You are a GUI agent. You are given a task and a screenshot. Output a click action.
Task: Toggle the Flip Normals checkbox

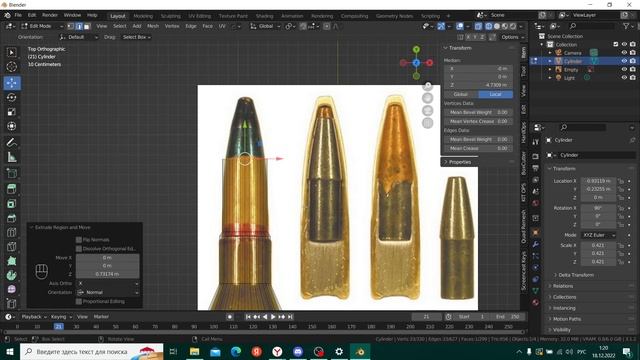click(79, 240)
